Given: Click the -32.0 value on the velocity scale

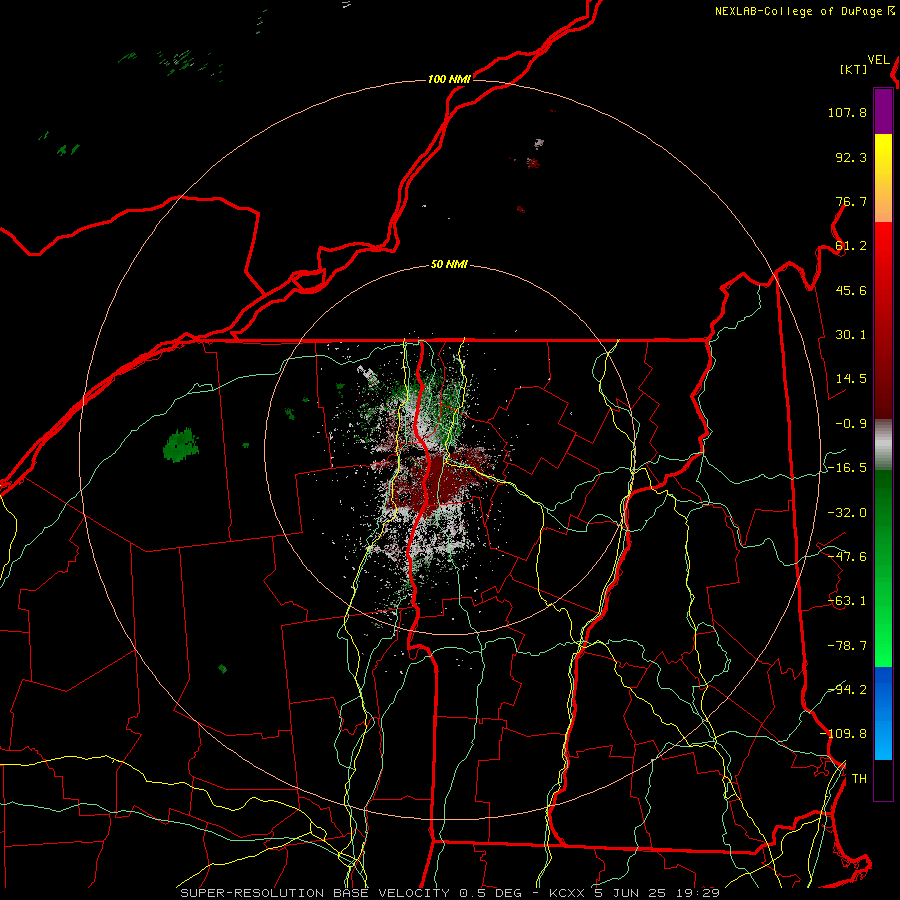Looking at the screenshot, I should 847,513.
